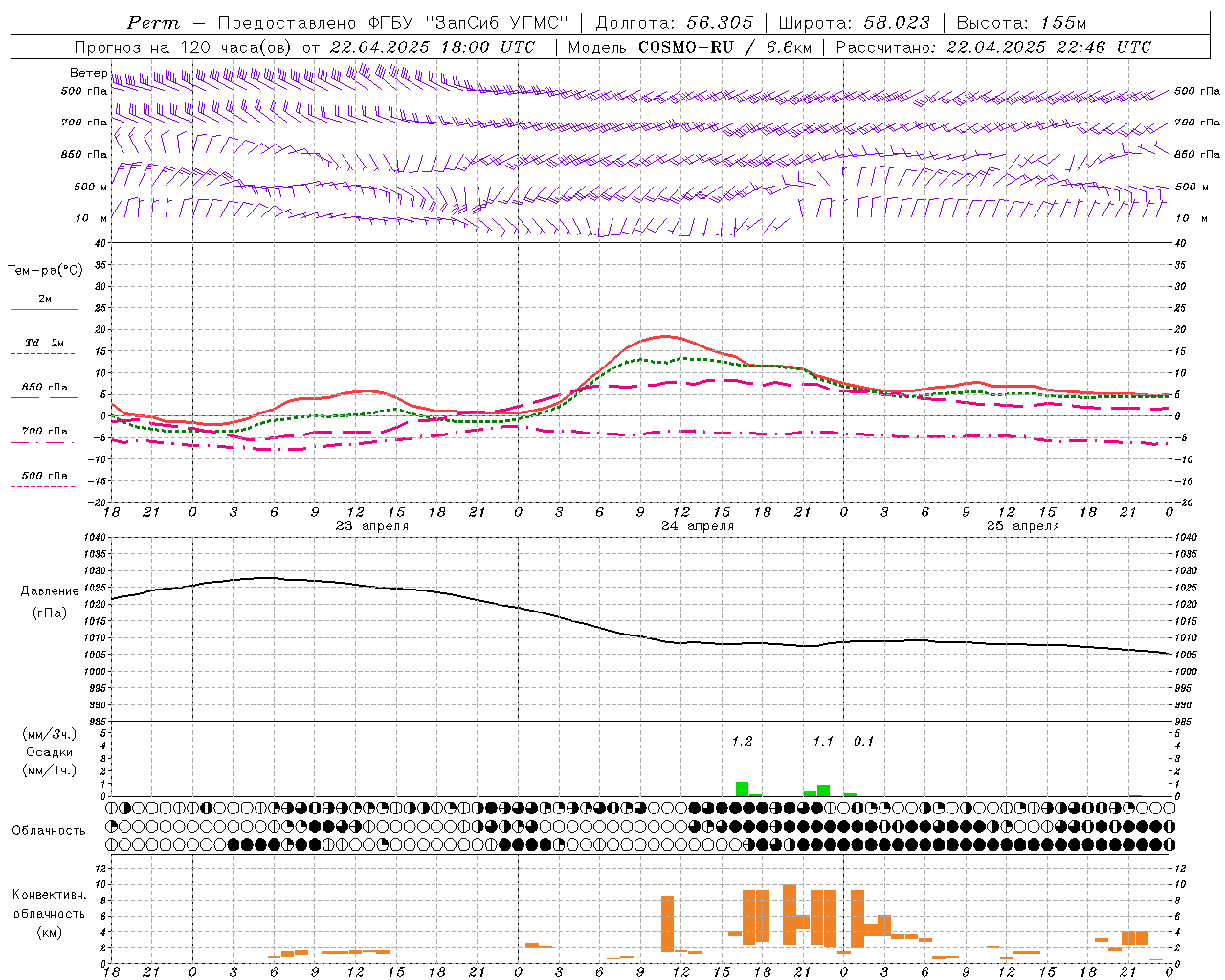Click the 'Осадки' precipitation label
Image resolution: width=1225 pixels, height=980 pixels.
click(49, 752)
